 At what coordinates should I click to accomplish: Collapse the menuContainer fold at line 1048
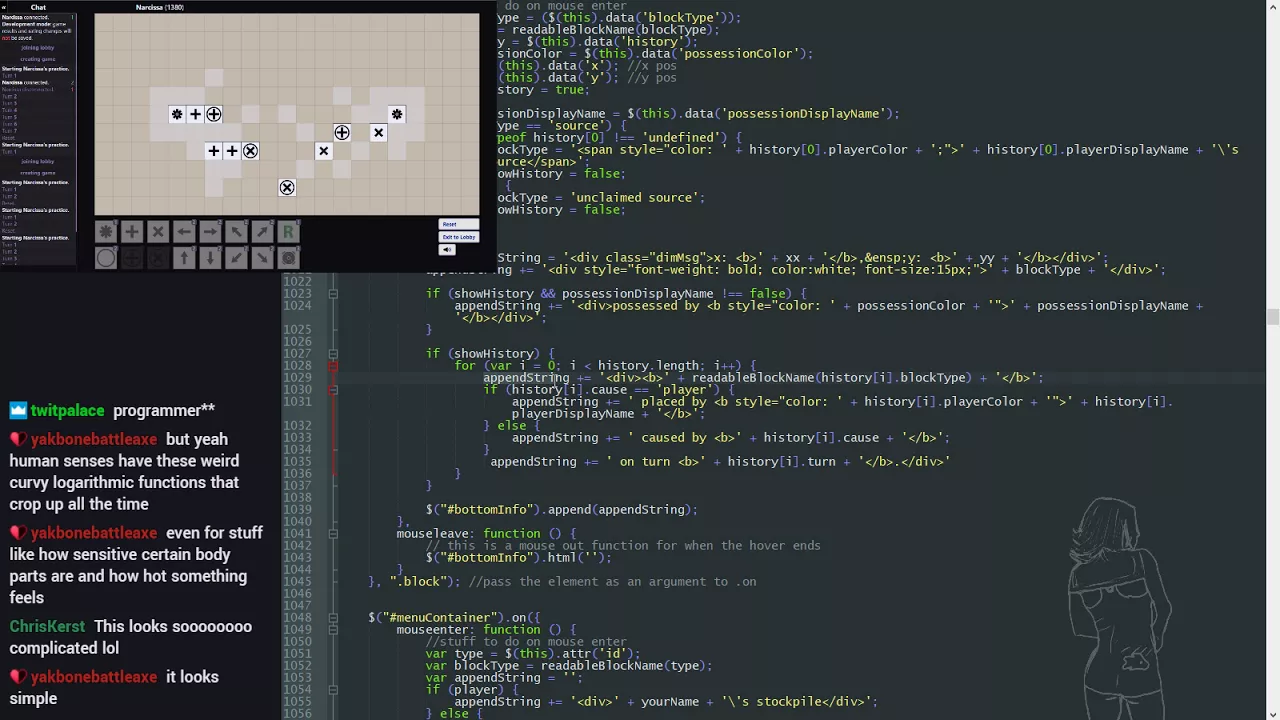tap(333, 618)
